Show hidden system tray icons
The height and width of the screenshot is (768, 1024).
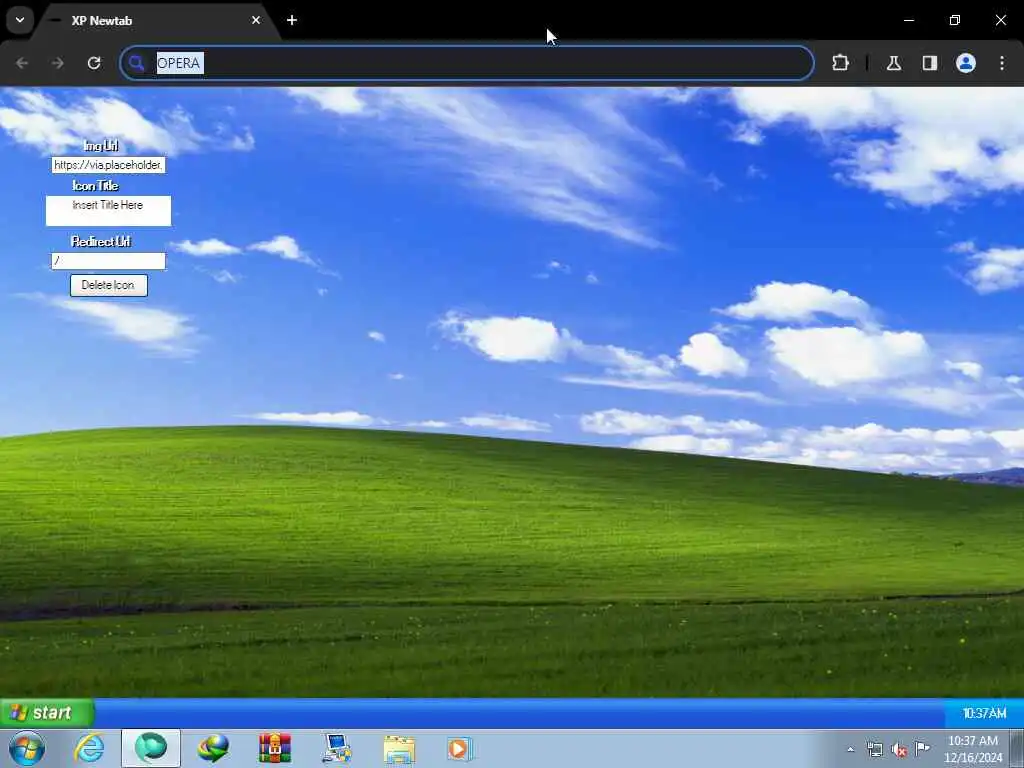[850, 749]
